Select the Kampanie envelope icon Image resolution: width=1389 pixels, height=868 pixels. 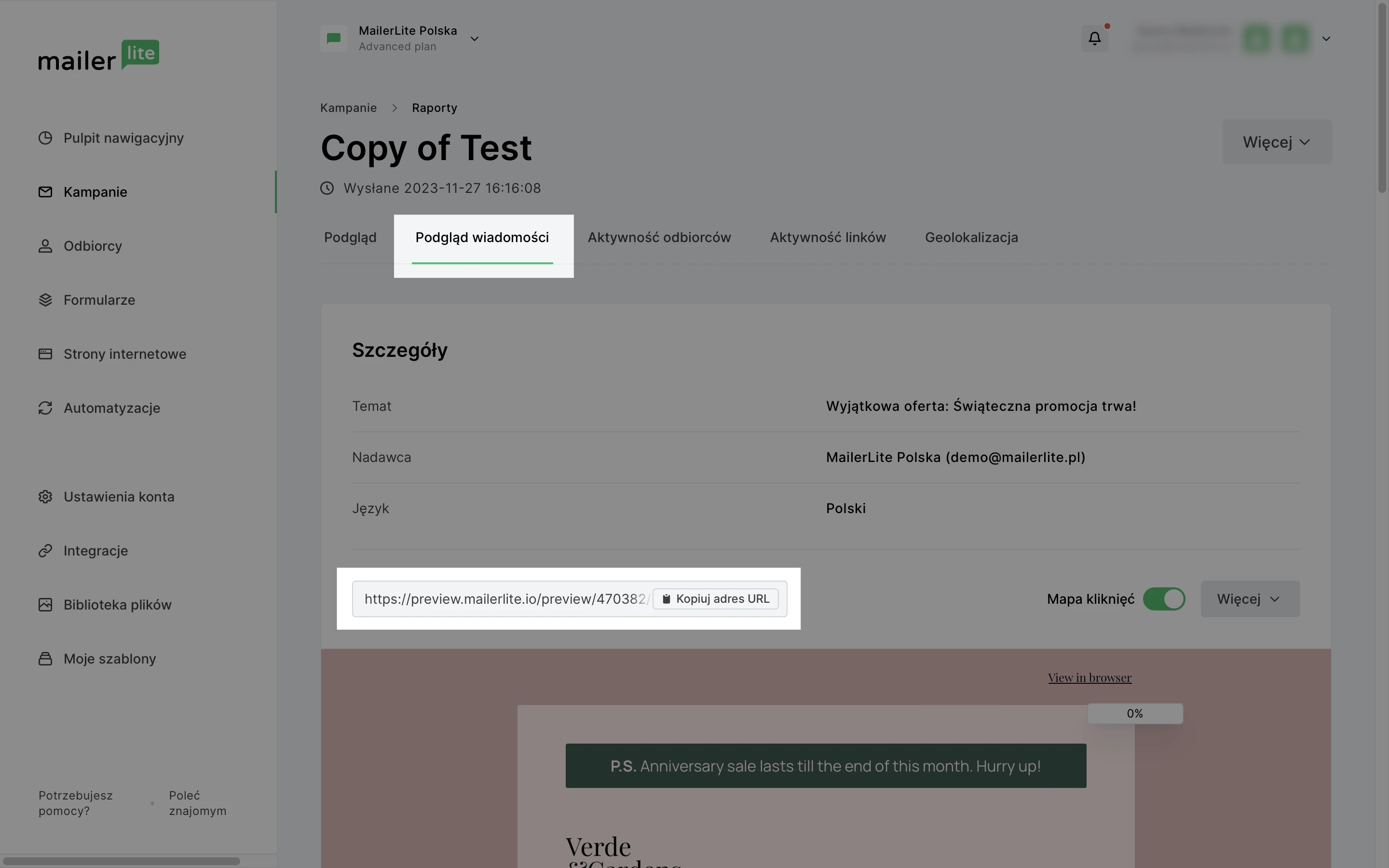[x=45, y=192]
